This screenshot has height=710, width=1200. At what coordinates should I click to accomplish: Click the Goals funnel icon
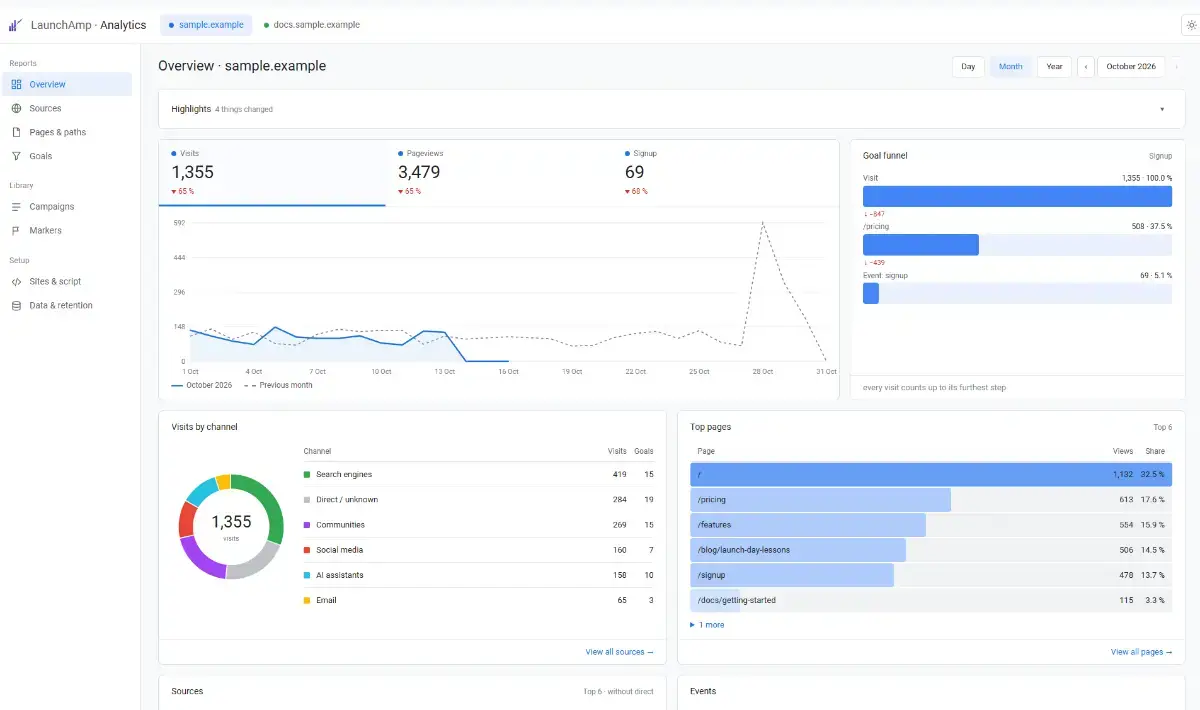pyautogui.click(x=16, y=156)
